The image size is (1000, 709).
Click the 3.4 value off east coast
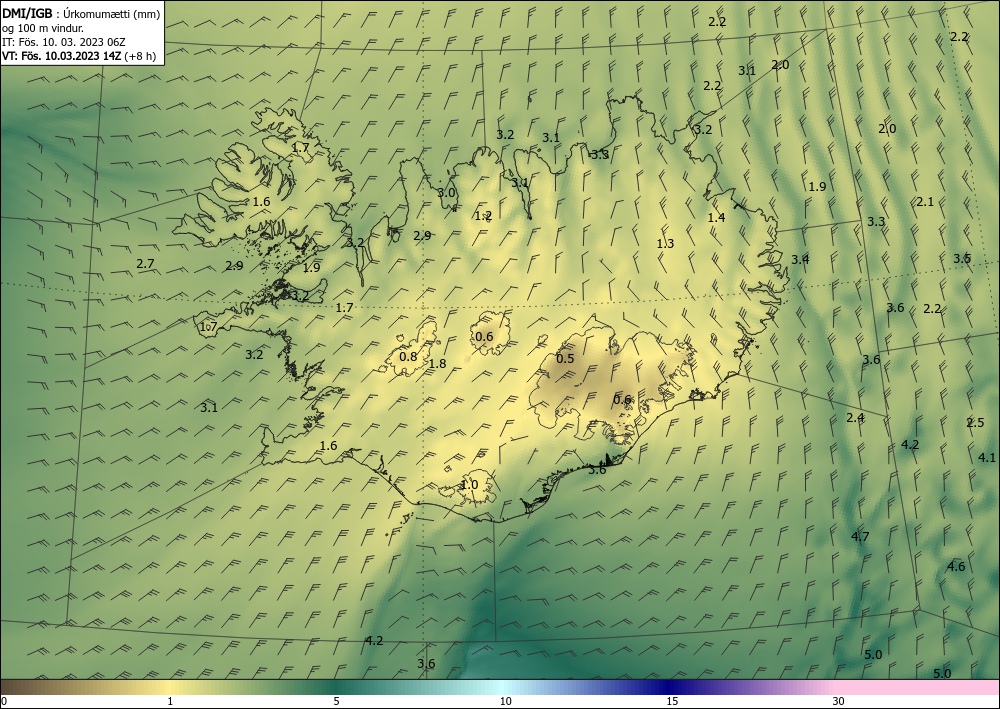(800, 259)
